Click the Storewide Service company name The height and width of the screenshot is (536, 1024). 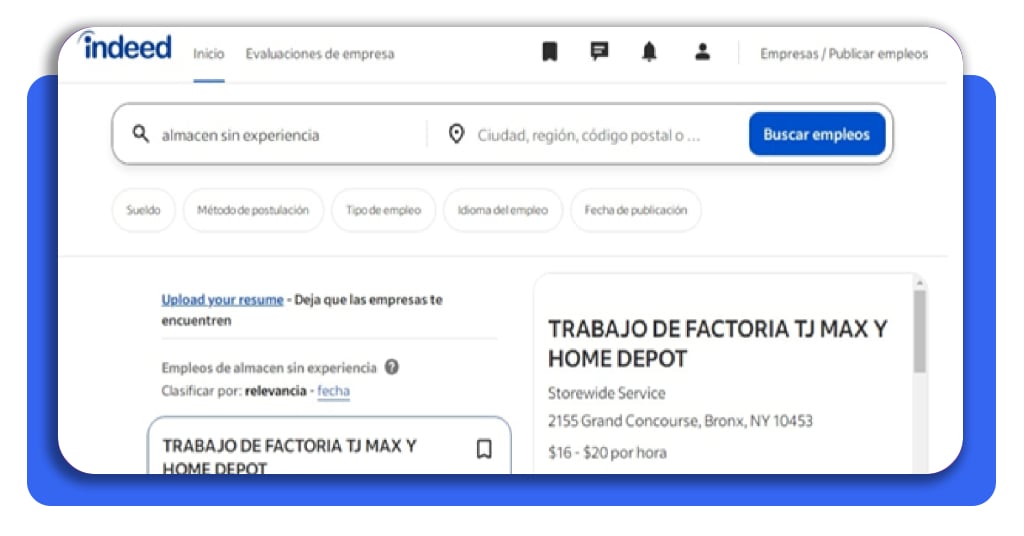pos(607,393)
